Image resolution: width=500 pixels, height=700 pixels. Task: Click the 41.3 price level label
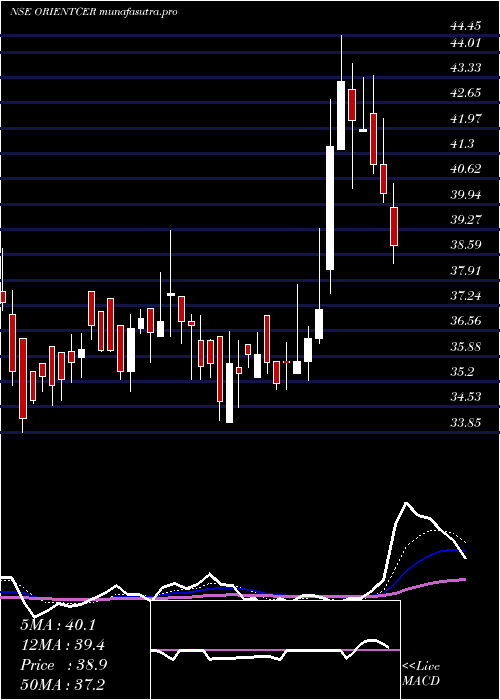pyautogui.click(x=462, y=144)
